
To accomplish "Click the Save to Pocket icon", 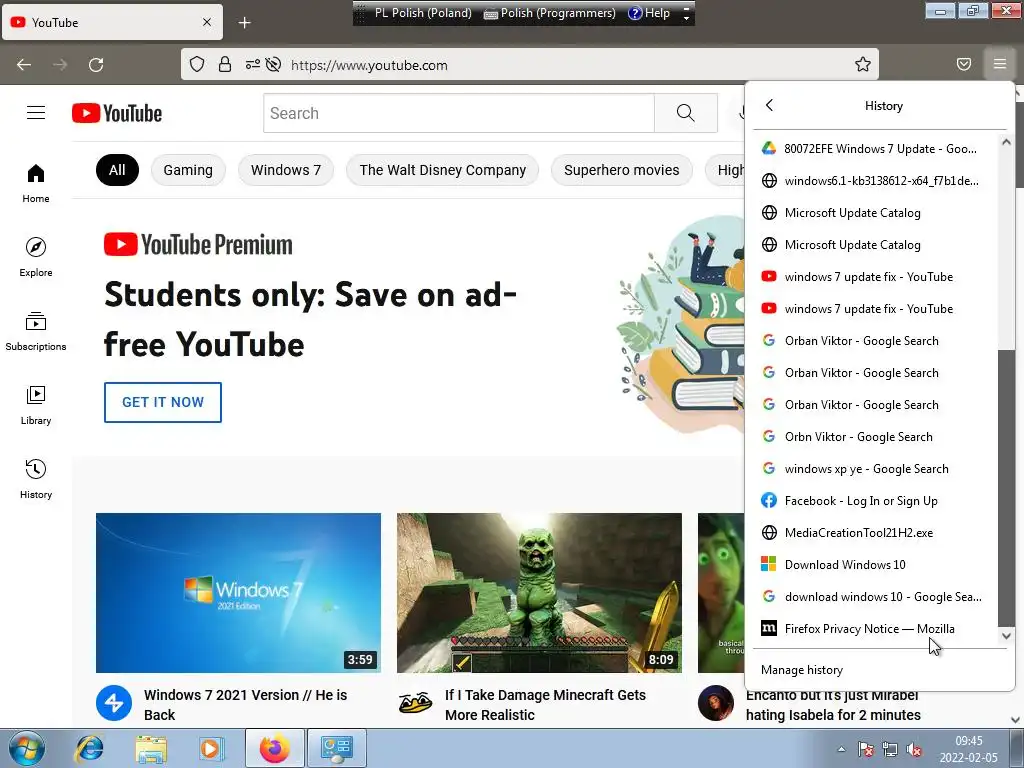I will [x=963, y=64].
